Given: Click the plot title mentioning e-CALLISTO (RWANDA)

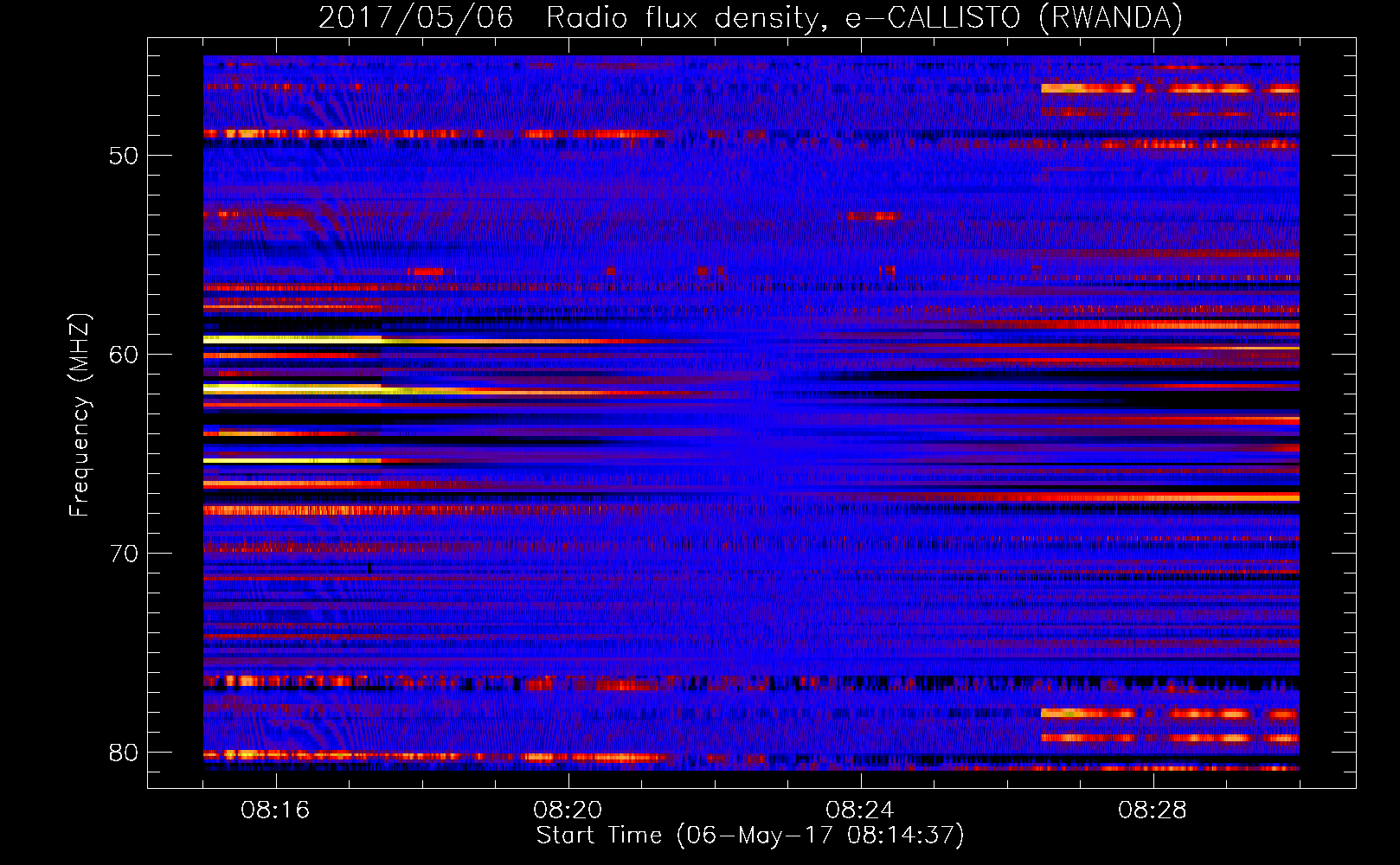Looking at the screenshot, I should (x=750, y=17).
